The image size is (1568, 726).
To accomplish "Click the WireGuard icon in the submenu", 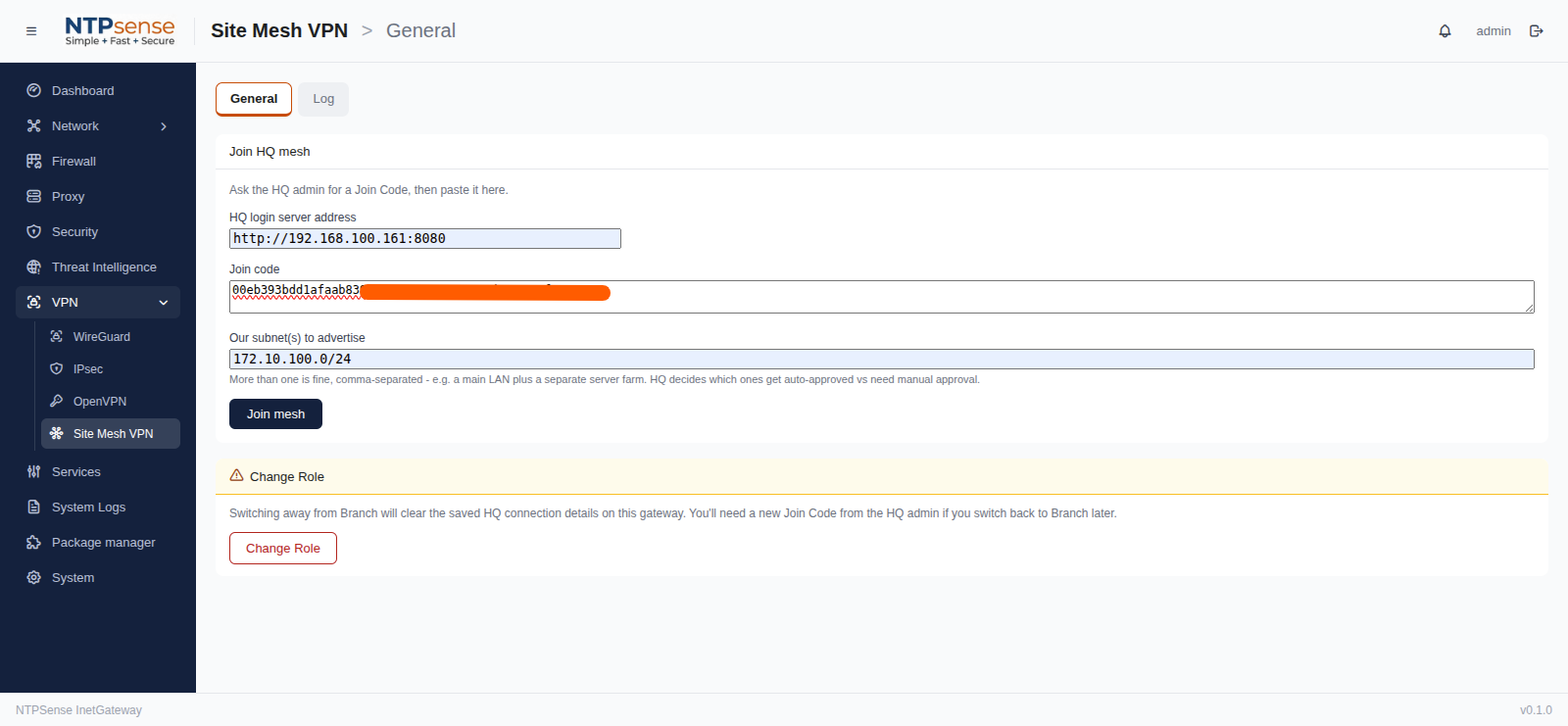I will pyautogui.click(x=57, y=336).
